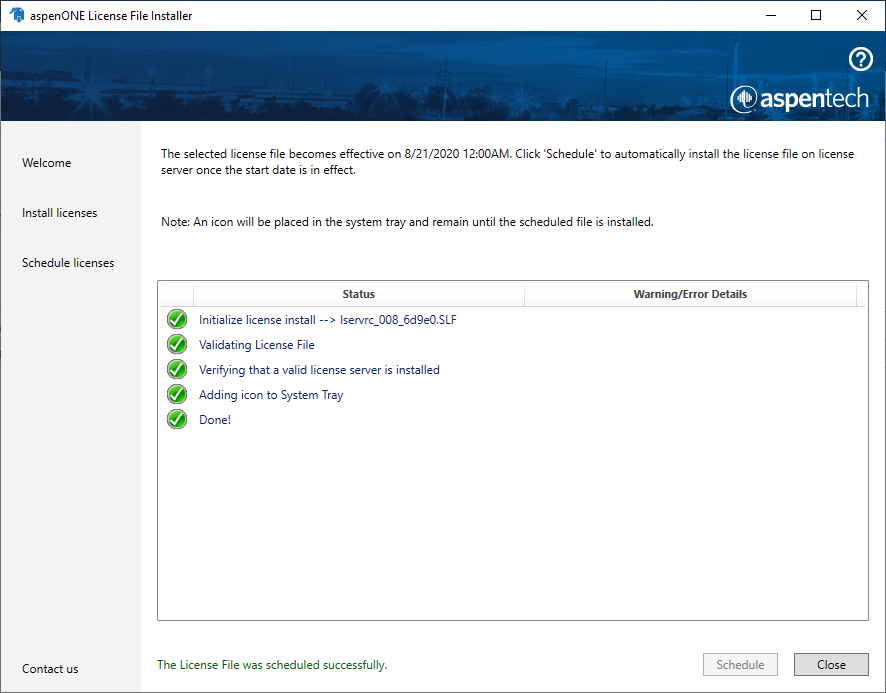The image size is (886, 693).
Task: Click 'The License File was scheduled successfully.' message
Action: pyautogui.click(x=272, y=665)
